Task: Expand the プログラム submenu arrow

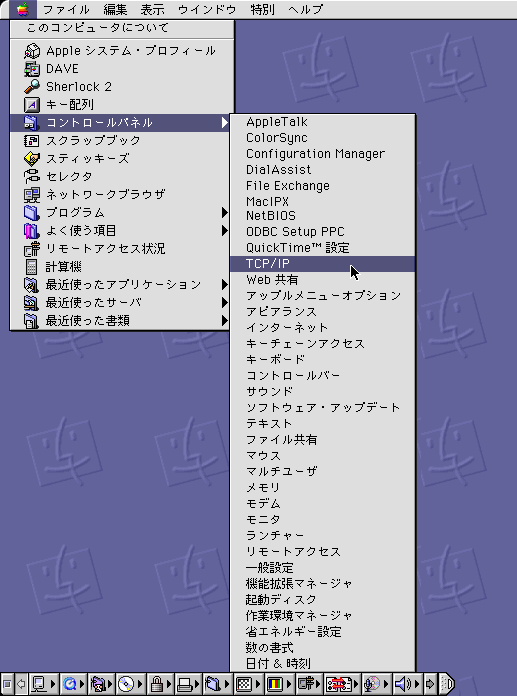Action: pyautogui.click(x=225, y=213)
